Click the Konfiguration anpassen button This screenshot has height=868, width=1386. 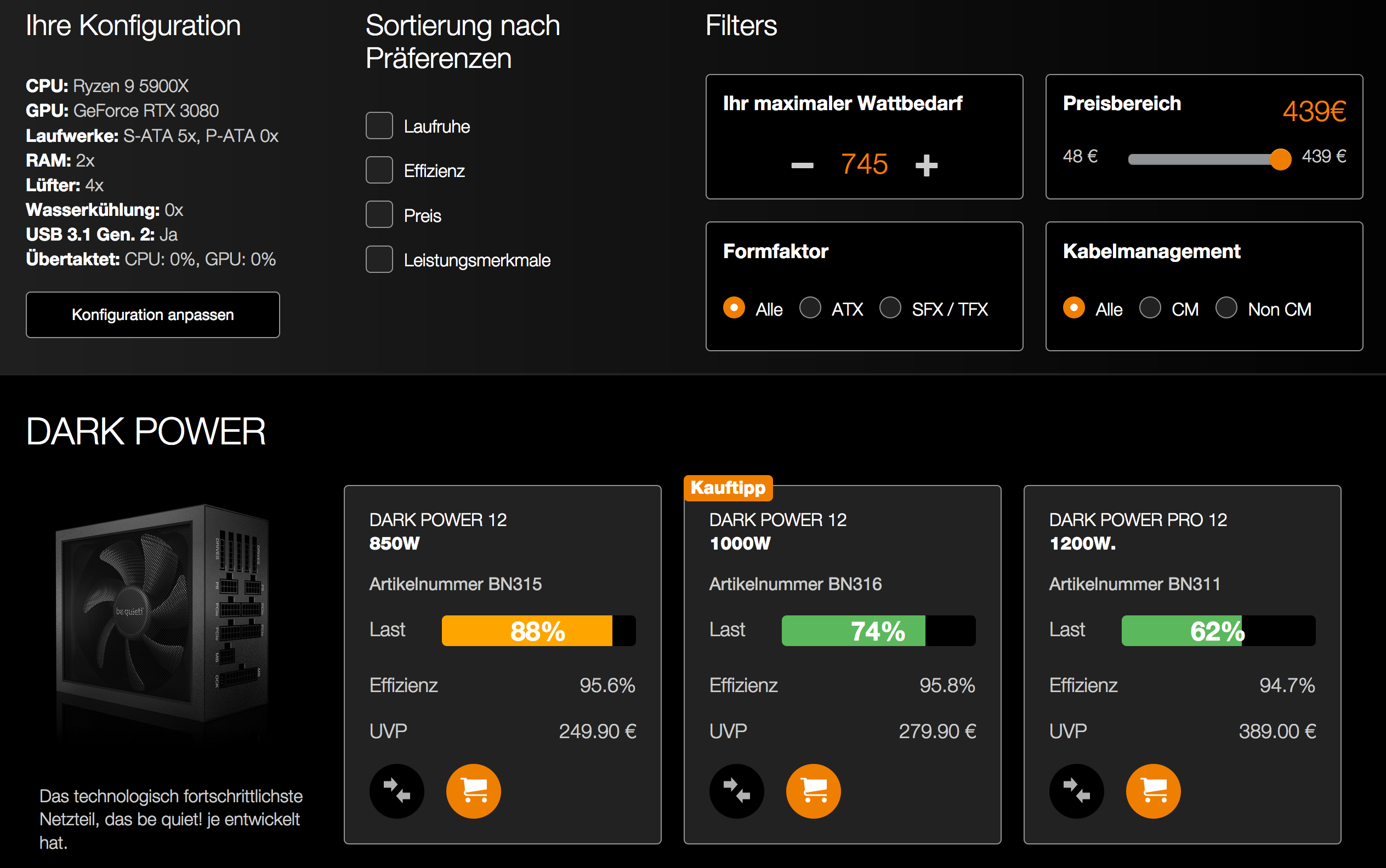tap(153, 315)
